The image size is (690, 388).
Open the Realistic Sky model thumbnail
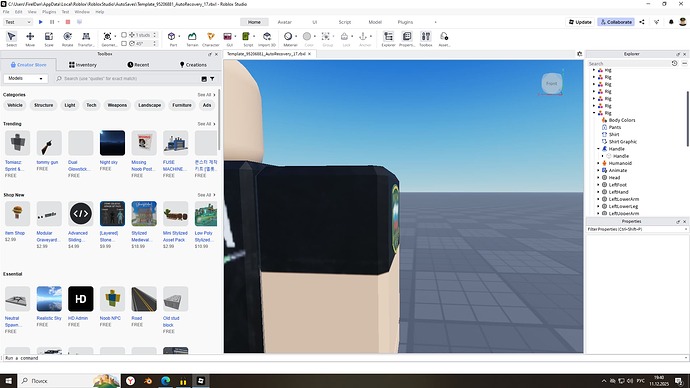pos(49,299)
